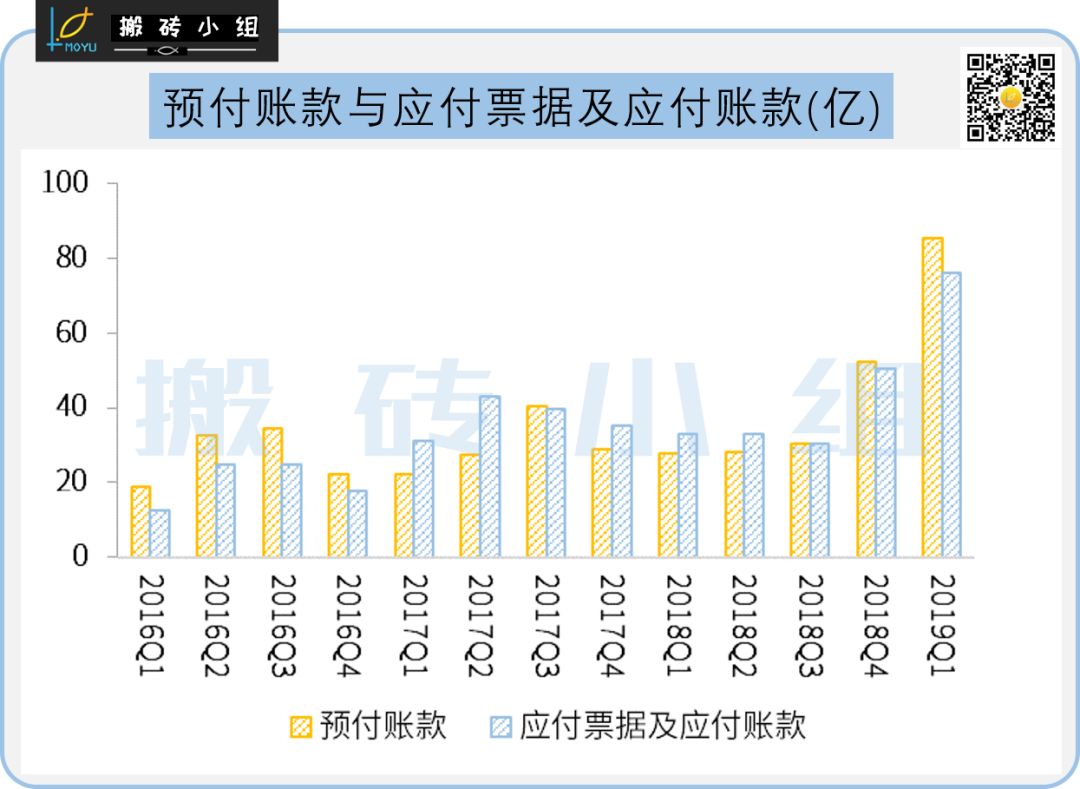
Task: Select the blue 2019Q1 bar
Action: (951, 415)
